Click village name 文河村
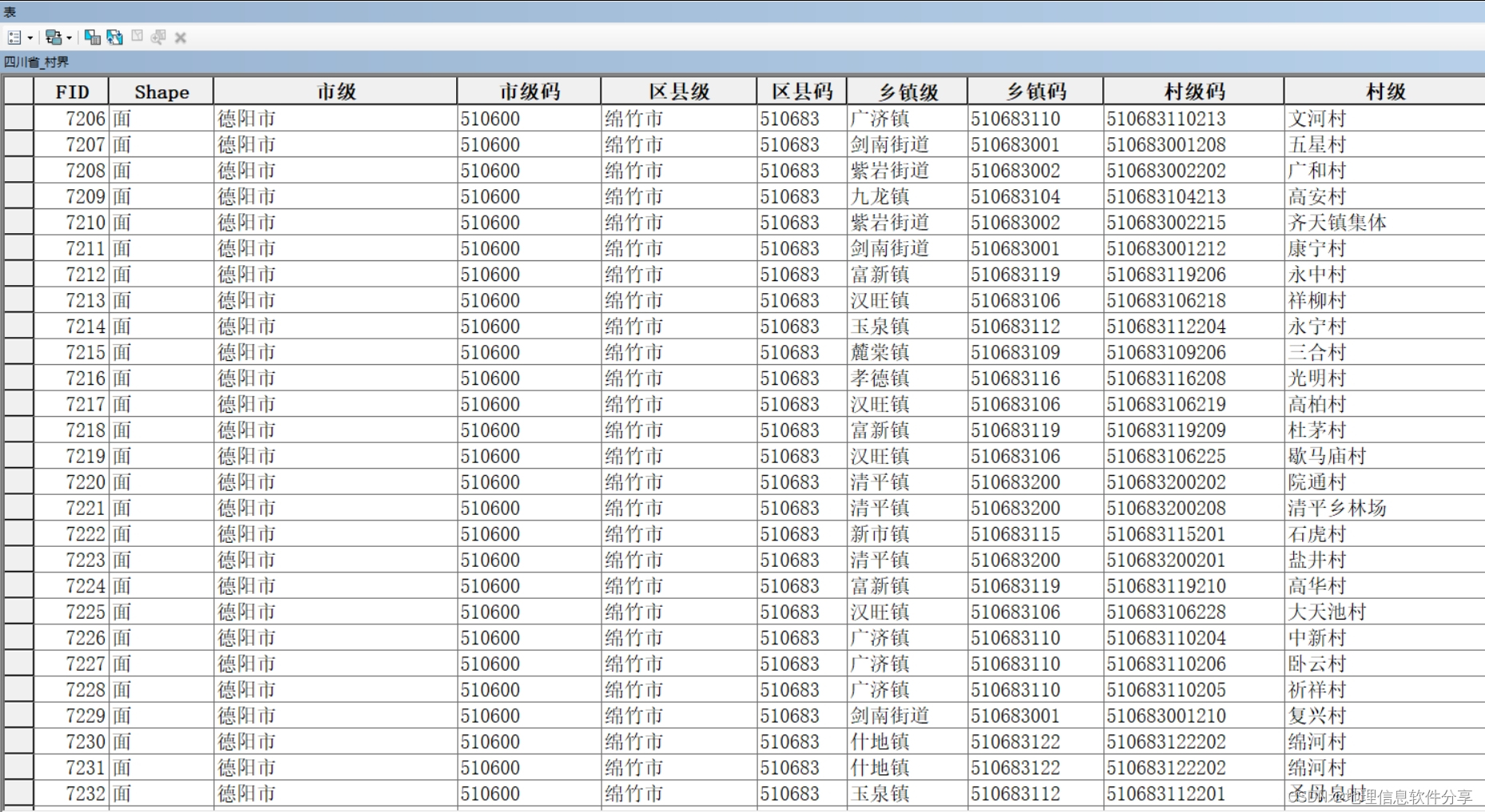 tap(1317, 118)
